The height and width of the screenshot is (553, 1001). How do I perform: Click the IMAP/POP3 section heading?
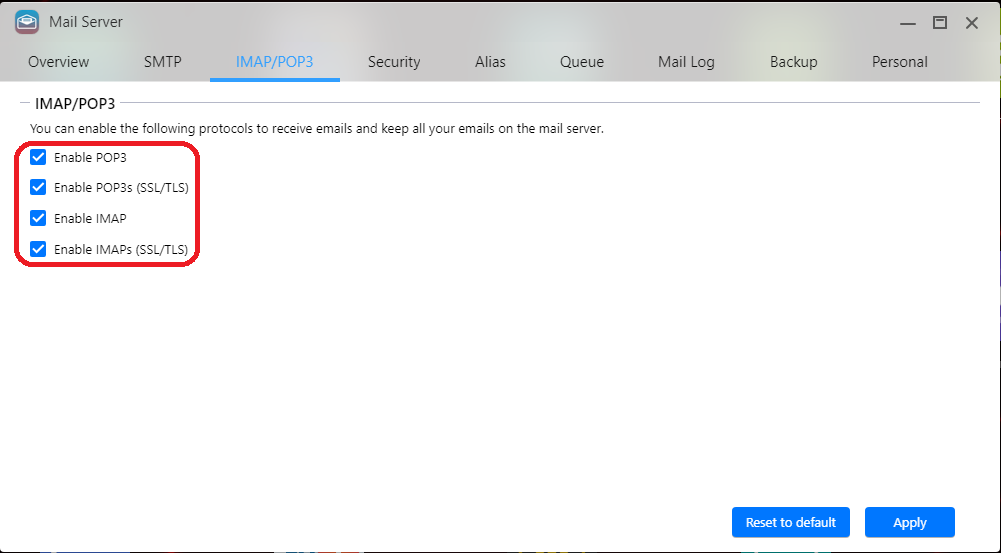[75, 103]
